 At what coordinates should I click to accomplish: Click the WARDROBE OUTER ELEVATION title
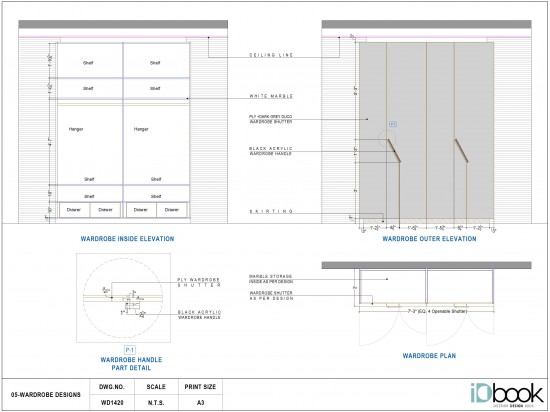coord(429,239)
